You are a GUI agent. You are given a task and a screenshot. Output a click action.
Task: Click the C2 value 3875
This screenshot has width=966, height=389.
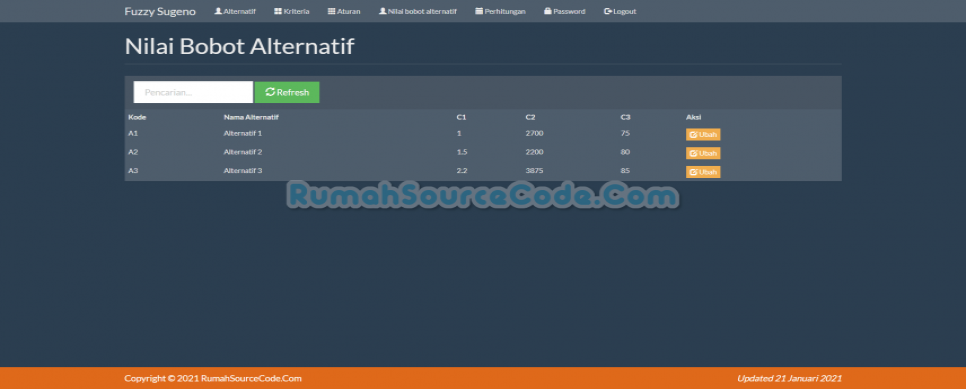coord(535,171)
